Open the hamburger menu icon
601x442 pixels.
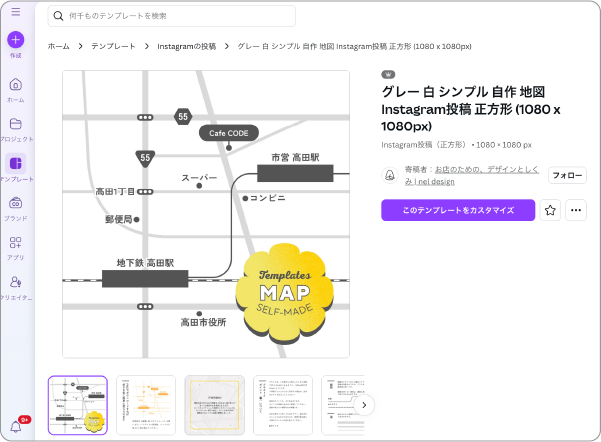15,12
